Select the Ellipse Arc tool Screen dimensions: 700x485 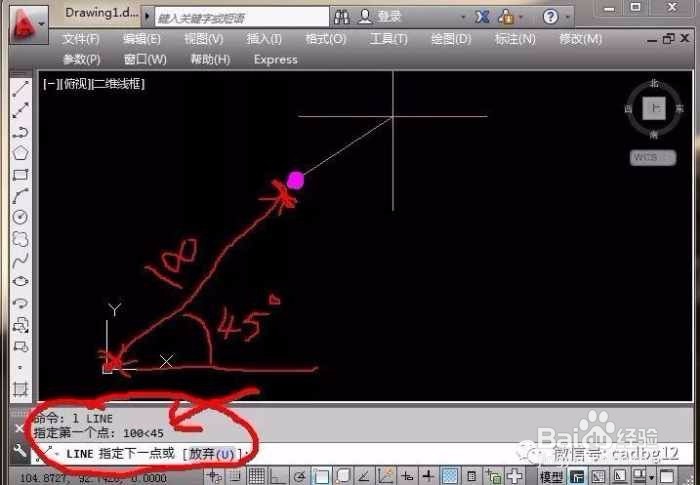click(x=21, y=304)
